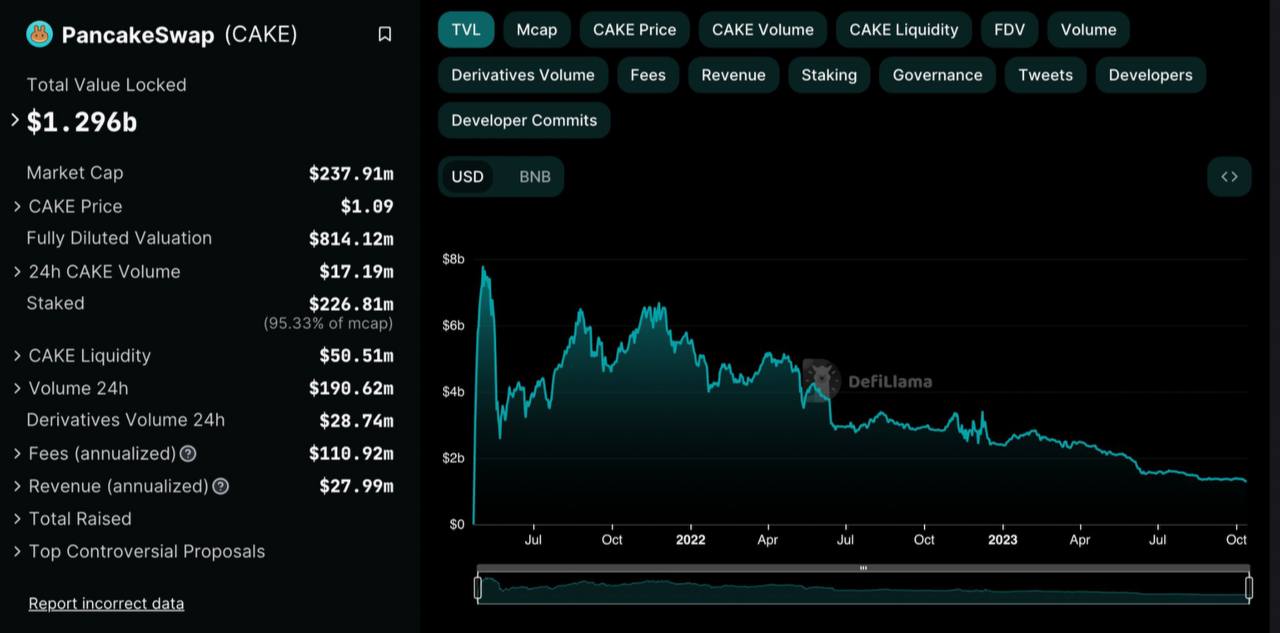The width and height of the screenshot is (1280, 633).
Task: Enable the Derivatives Volume metric
Action: 522,75
